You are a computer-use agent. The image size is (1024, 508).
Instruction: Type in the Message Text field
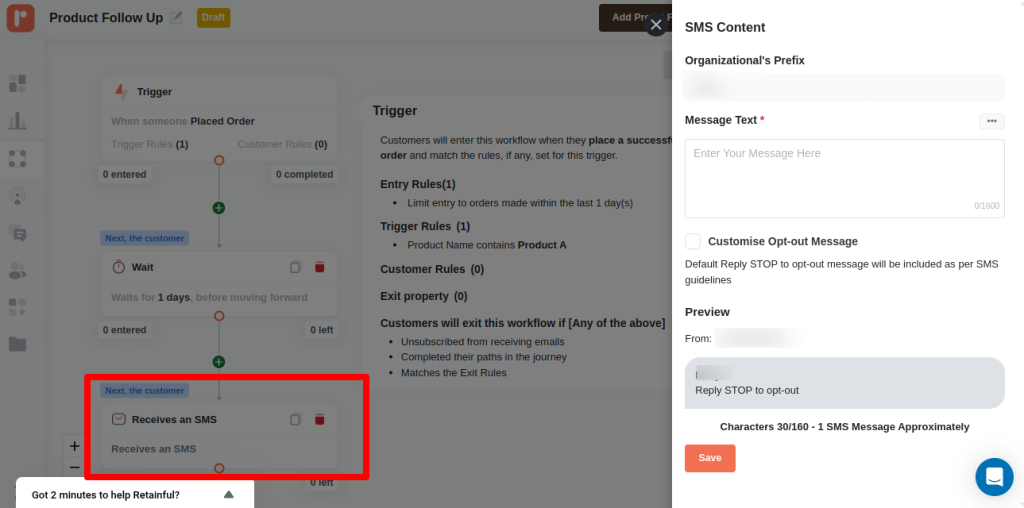844,178
